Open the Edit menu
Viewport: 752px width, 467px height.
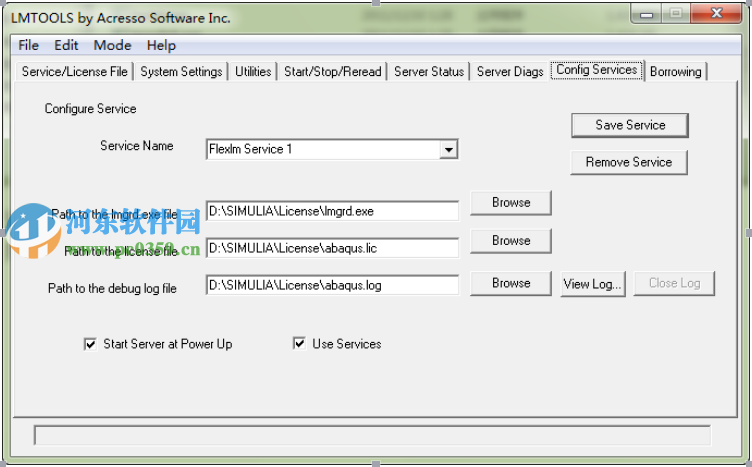[x=66, y=46]
